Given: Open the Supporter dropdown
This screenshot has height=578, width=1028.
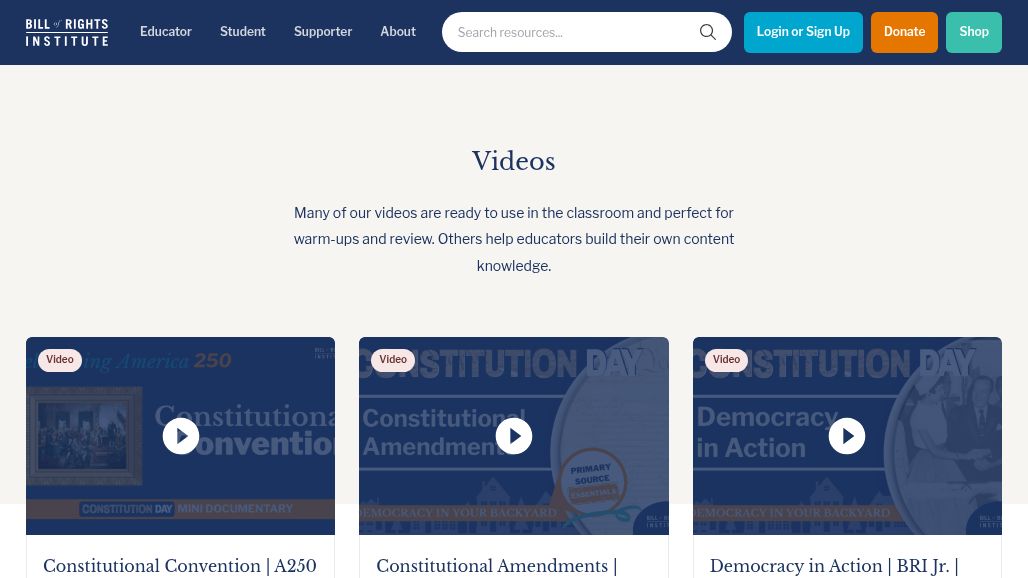Looking at the screenshot, I should [x=323, y=31].
